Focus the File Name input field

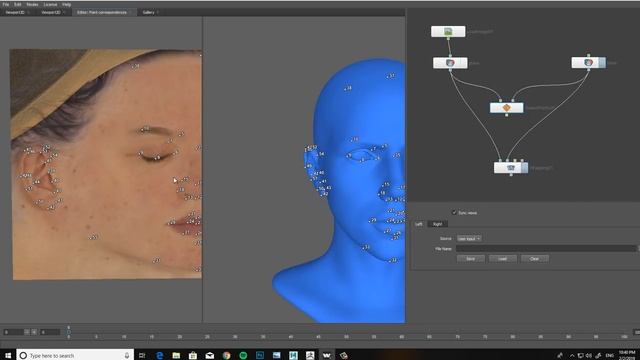point(546,249)
